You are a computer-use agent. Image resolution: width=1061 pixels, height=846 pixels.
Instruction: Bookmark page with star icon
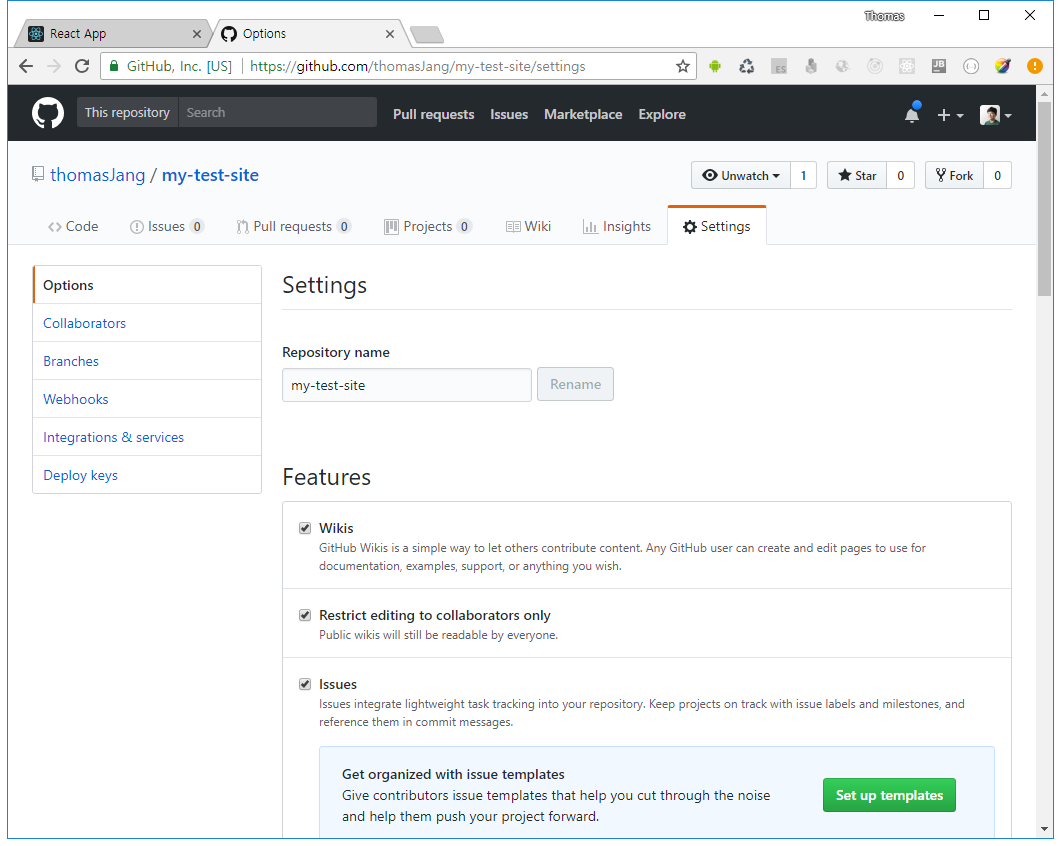683,66
